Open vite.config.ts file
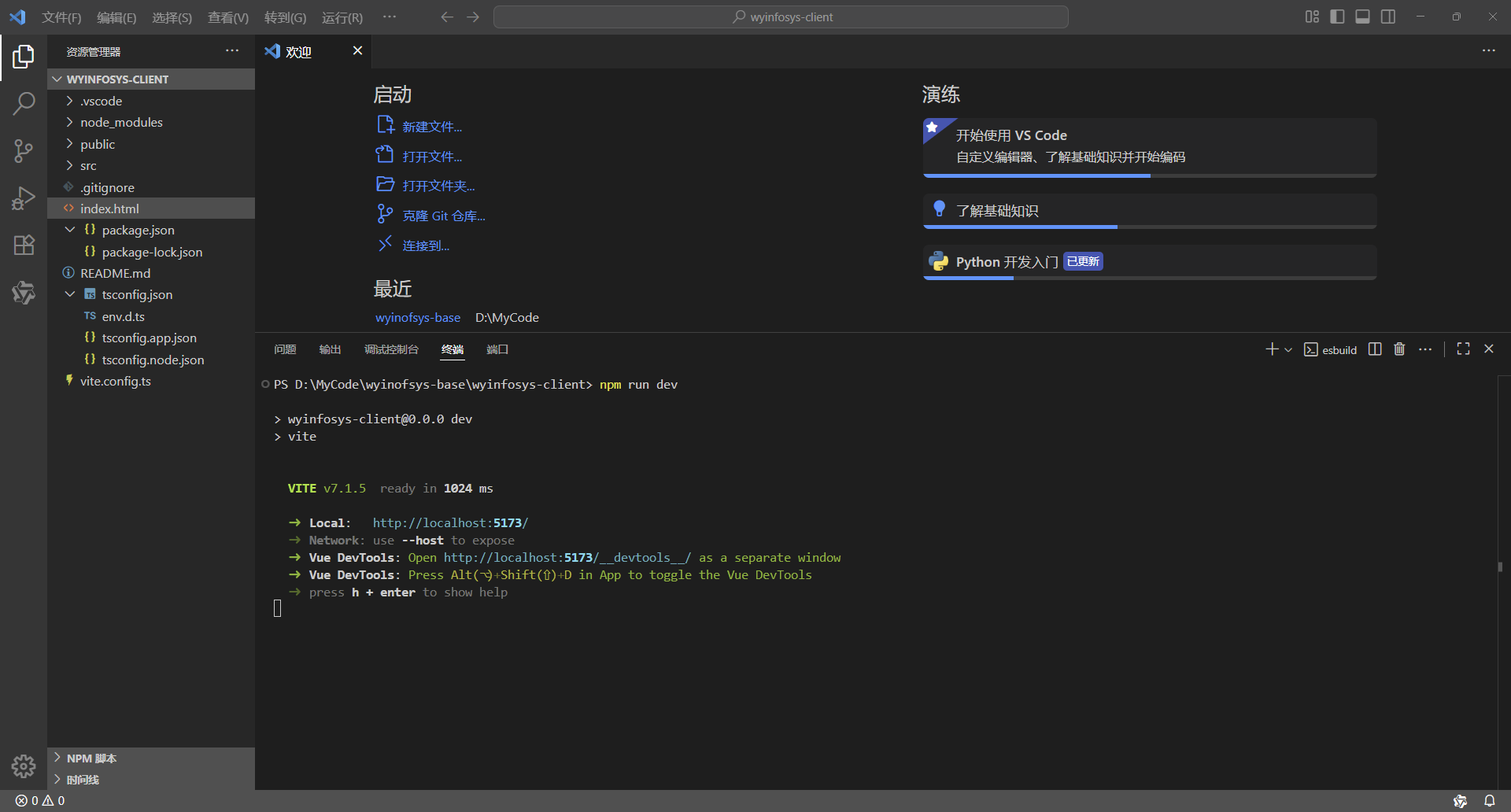Viewport: 1511px width, 812px height. (x=151, y=381)
